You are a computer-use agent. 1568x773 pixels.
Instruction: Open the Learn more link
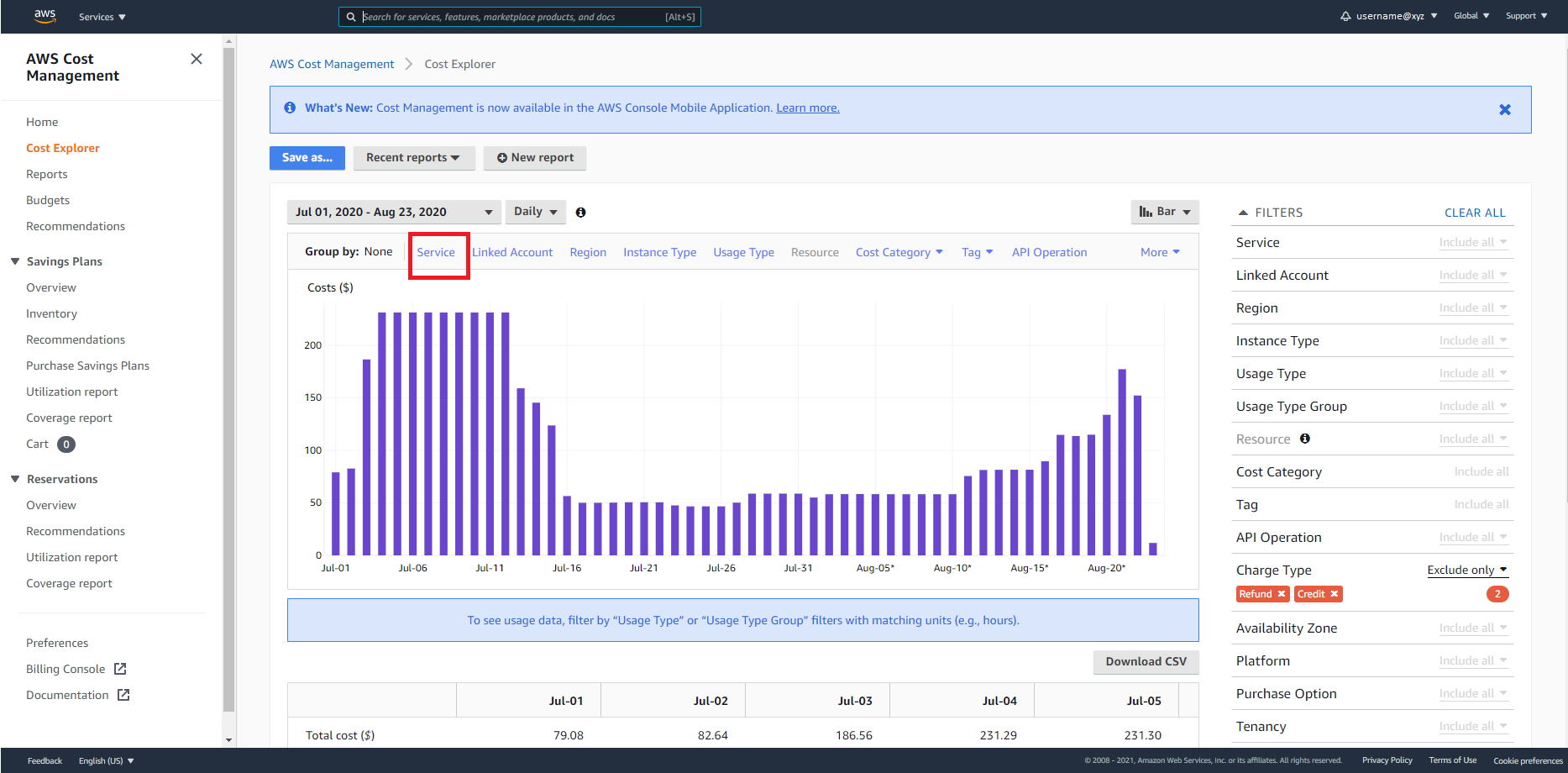coord(808,108)
